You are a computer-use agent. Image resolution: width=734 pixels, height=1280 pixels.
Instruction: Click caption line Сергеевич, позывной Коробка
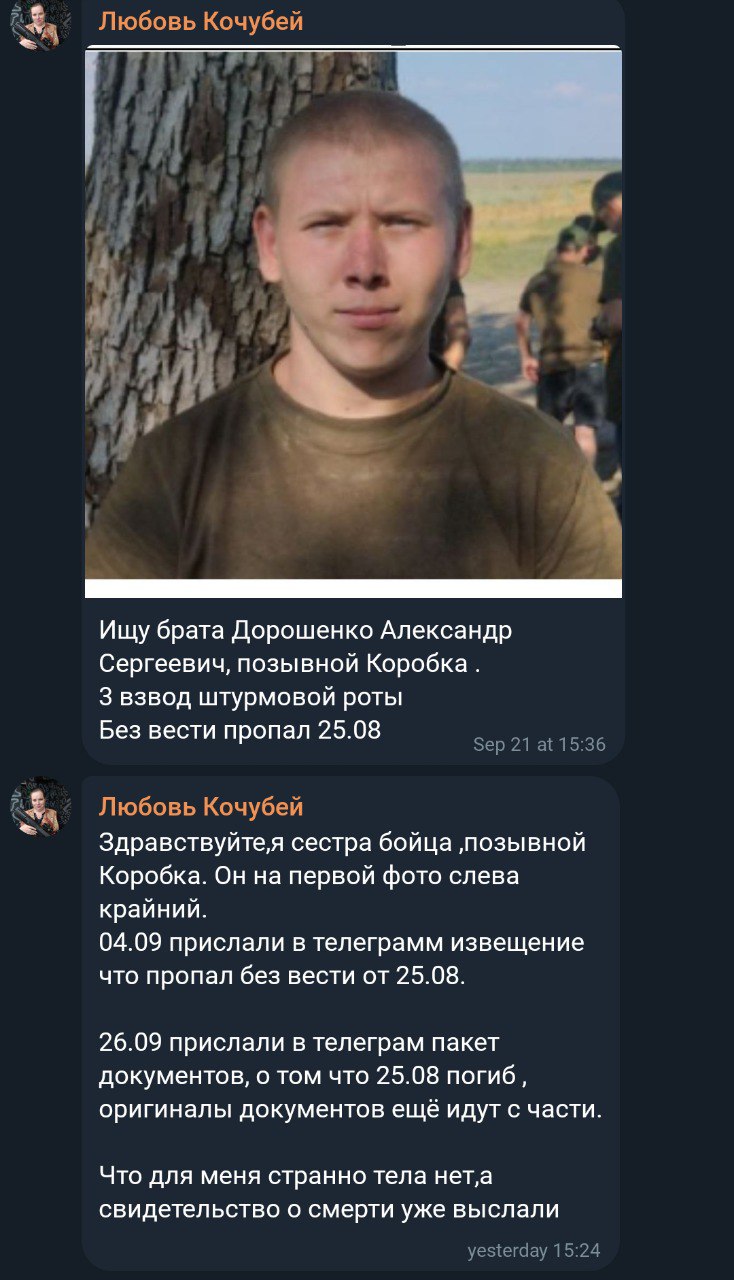click(289, 664)
